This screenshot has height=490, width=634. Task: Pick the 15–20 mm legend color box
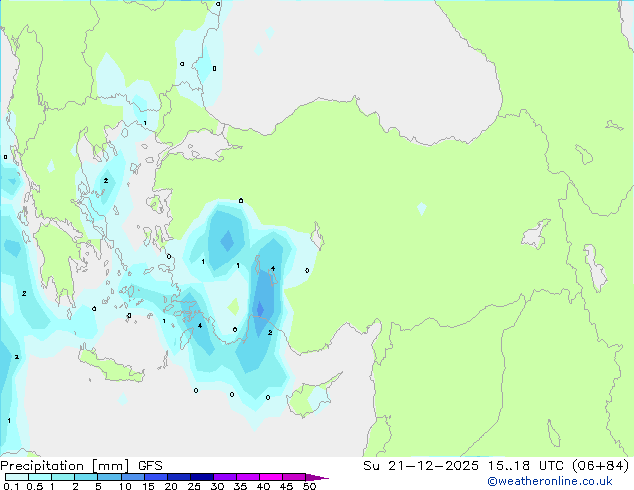(x=155, y=477)
